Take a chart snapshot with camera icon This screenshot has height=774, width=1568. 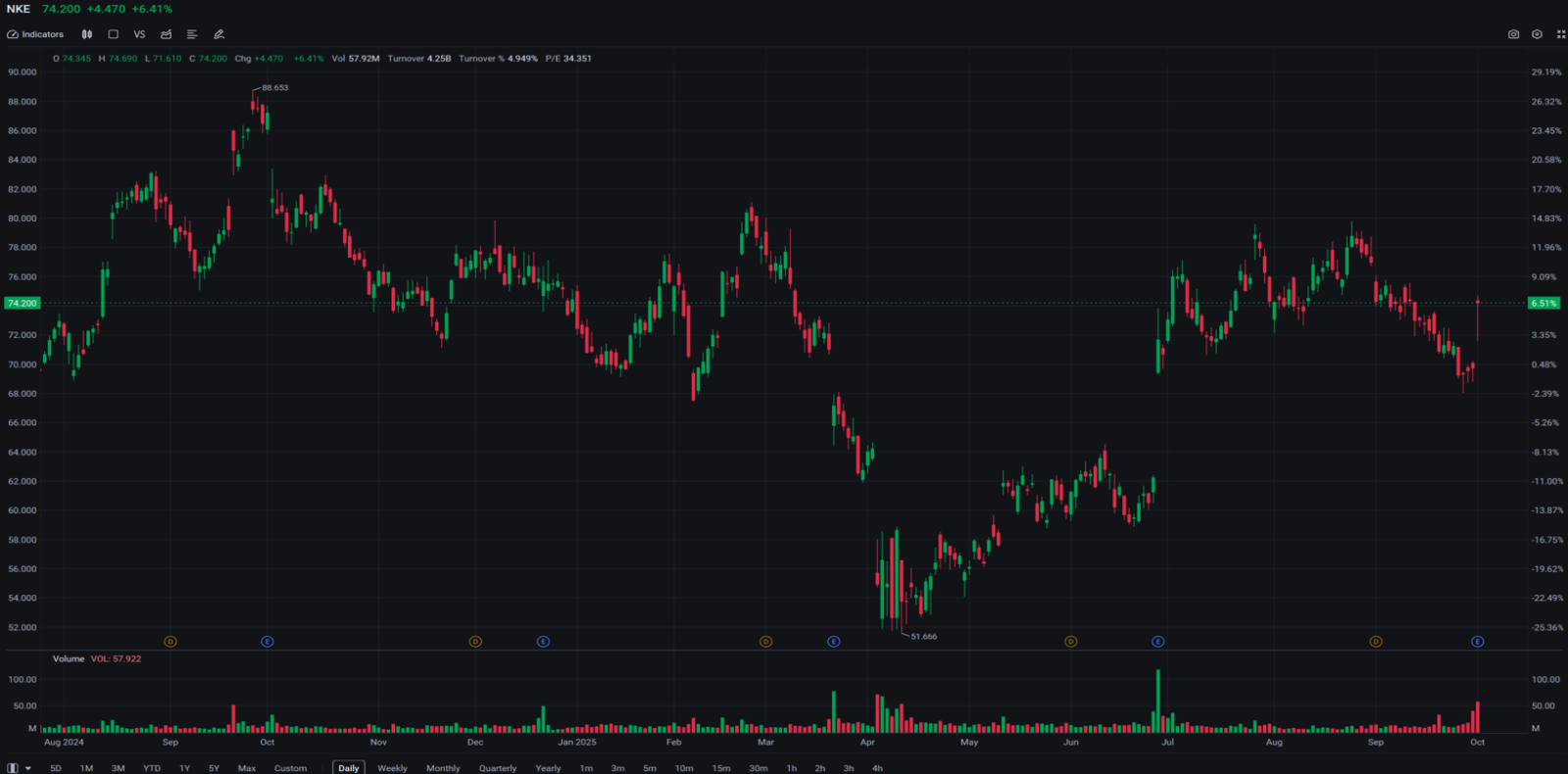click(x=1513, y=34)
